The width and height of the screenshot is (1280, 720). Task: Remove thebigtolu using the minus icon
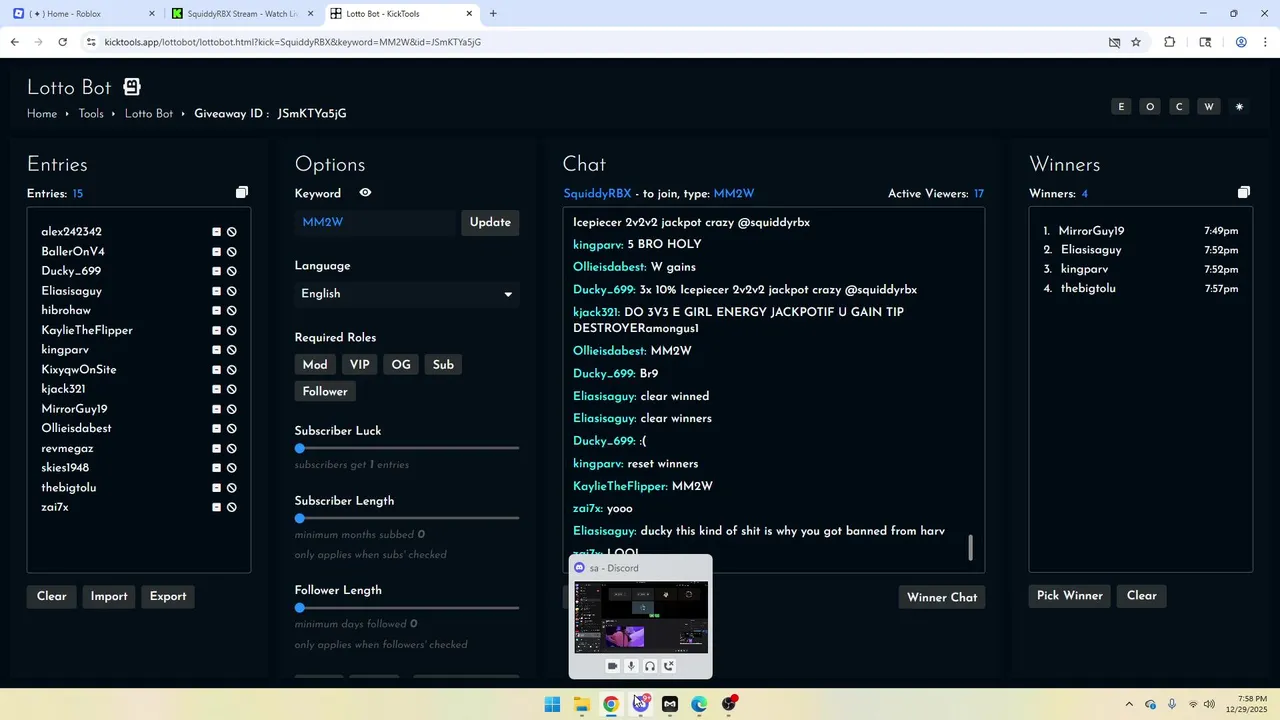click(x=216, y=487)
